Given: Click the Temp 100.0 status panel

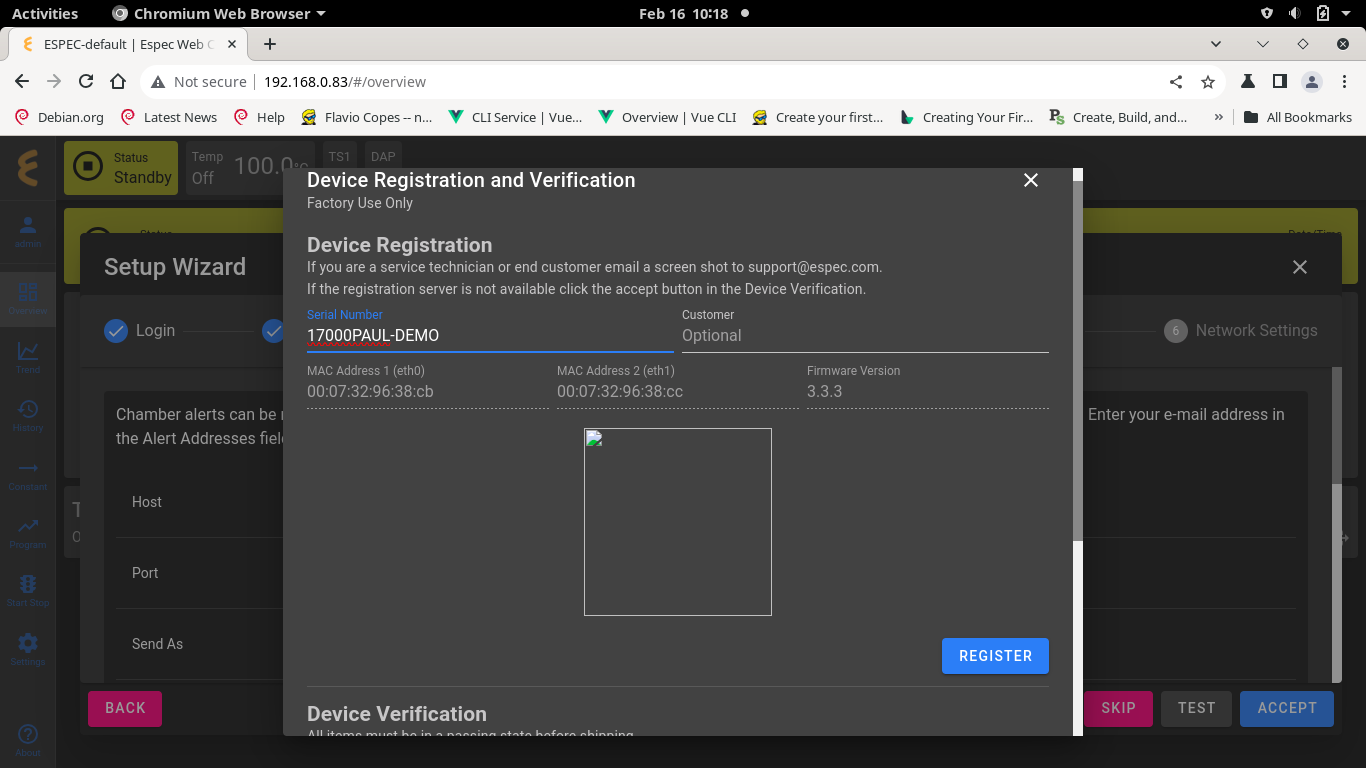Looking at the screenshot, I should [x=250, y=167].
